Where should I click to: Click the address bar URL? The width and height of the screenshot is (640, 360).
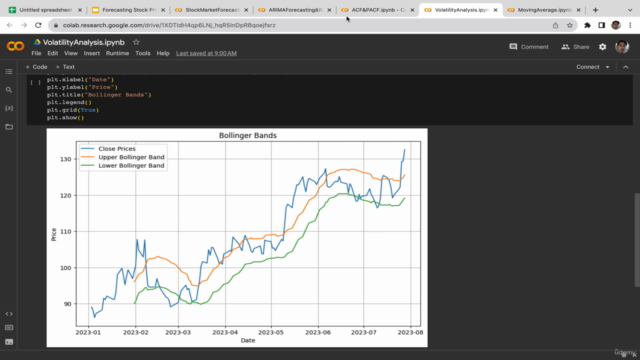(169, 25)
